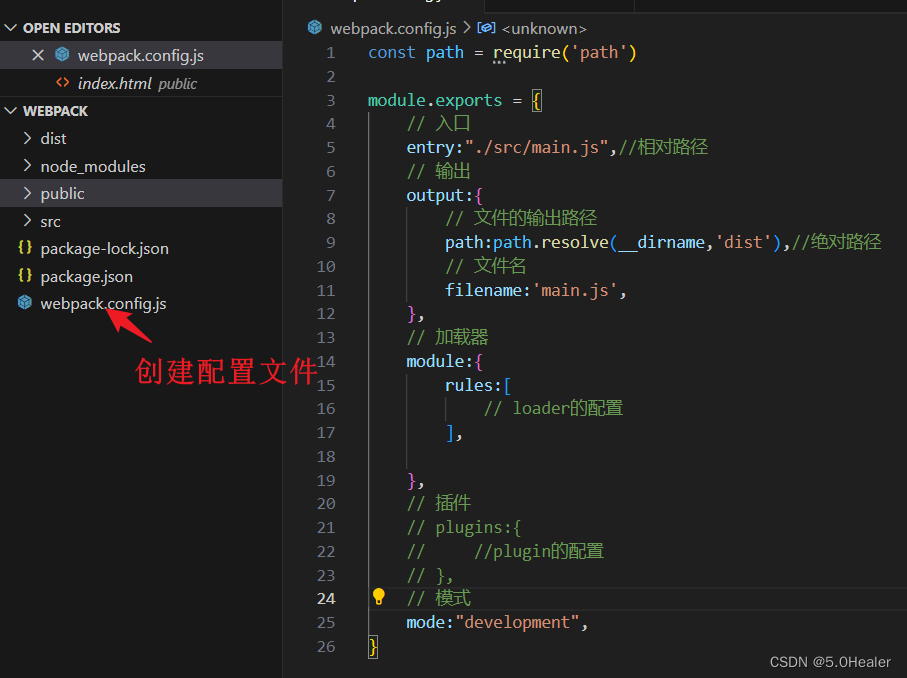Collapse the OPEN EDITORS section
This screenshot has width=907, height=678.
tap(11, 27)
